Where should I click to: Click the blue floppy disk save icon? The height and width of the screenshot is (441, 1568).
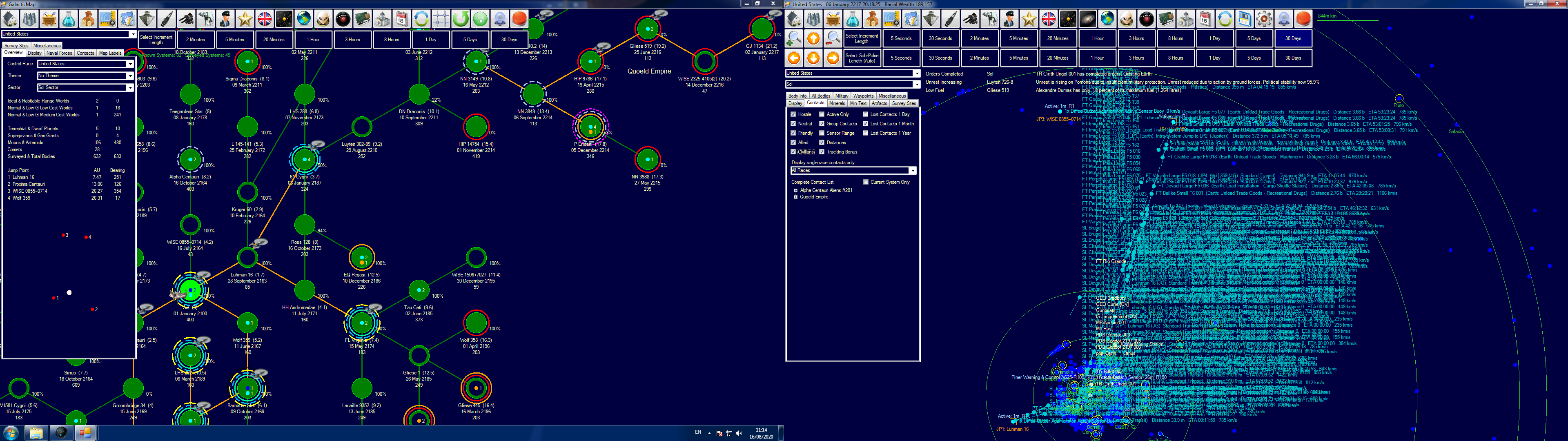[1245, 19]
